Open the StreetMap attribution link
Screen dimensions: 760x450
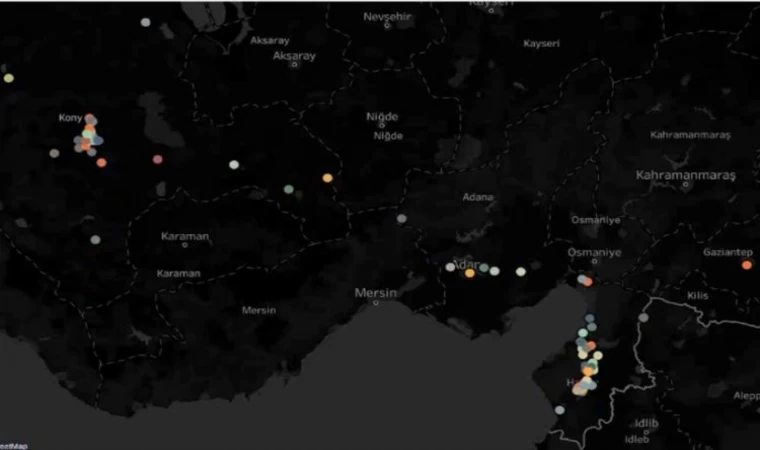(14, 445)
